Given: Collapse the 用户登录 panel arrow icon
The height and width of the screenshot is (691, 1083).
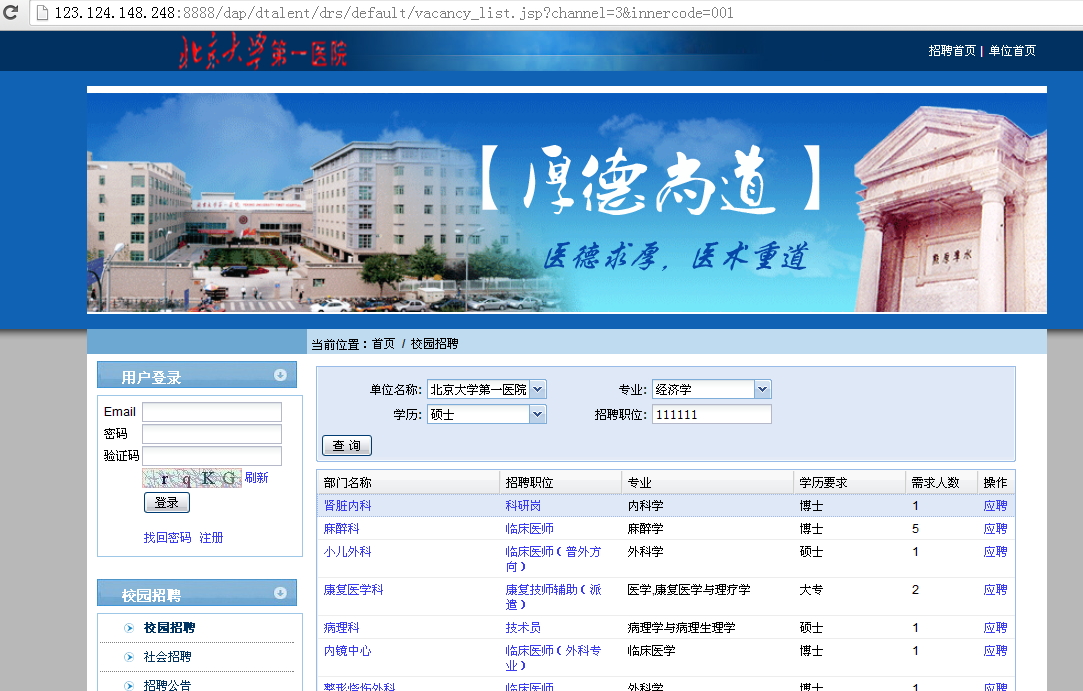Looking at the screenshot, I should (x=280, y=375).
